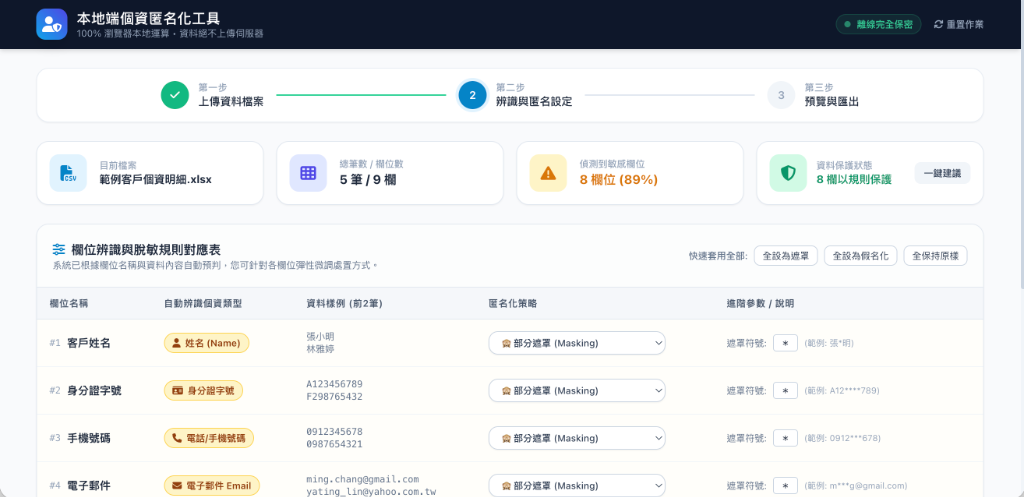Click the 姓名 (Name) type tag

pos(206,343)
